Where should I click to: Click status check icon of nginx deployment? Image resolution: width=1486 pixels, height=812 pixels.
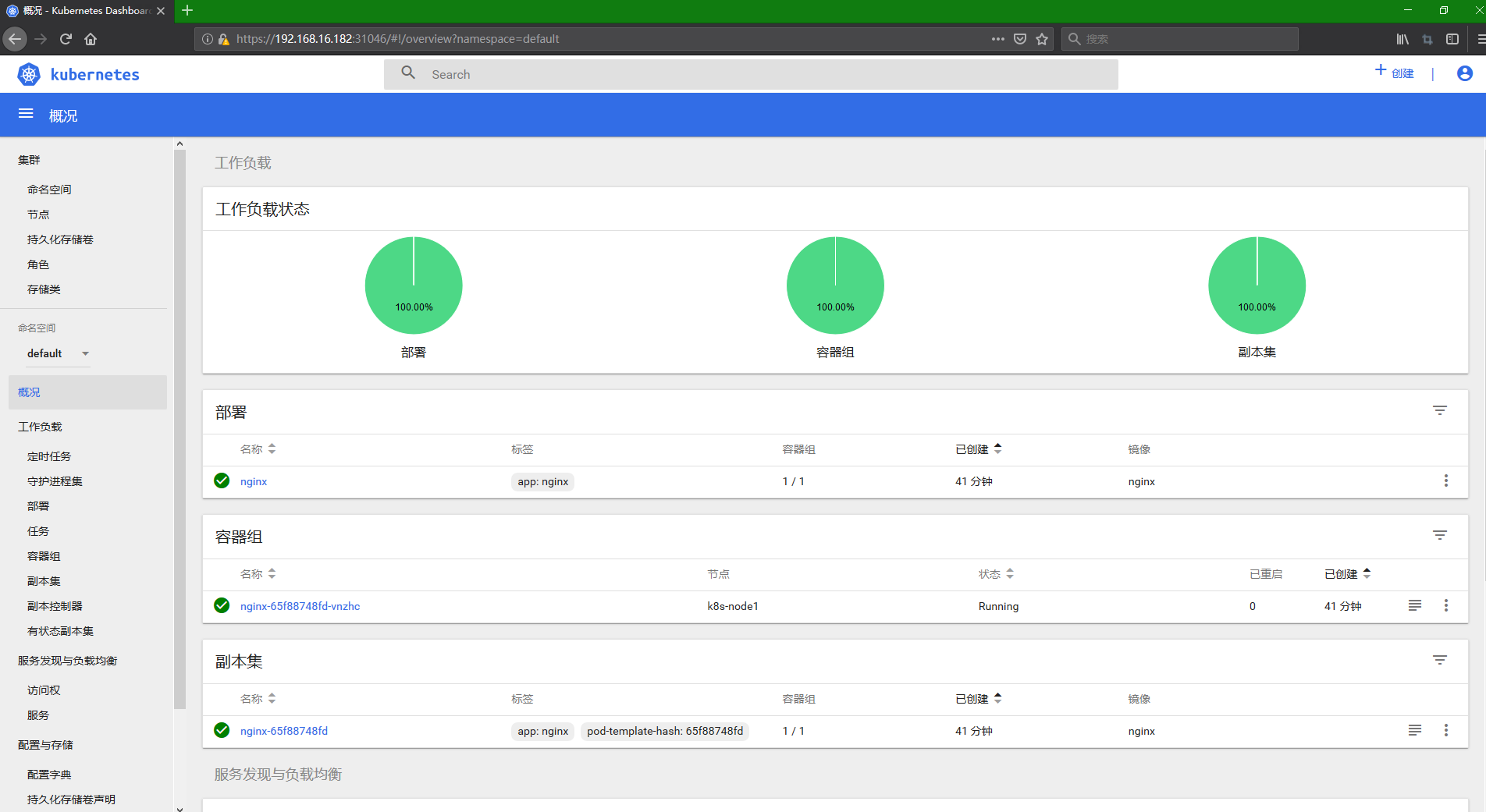222,480
